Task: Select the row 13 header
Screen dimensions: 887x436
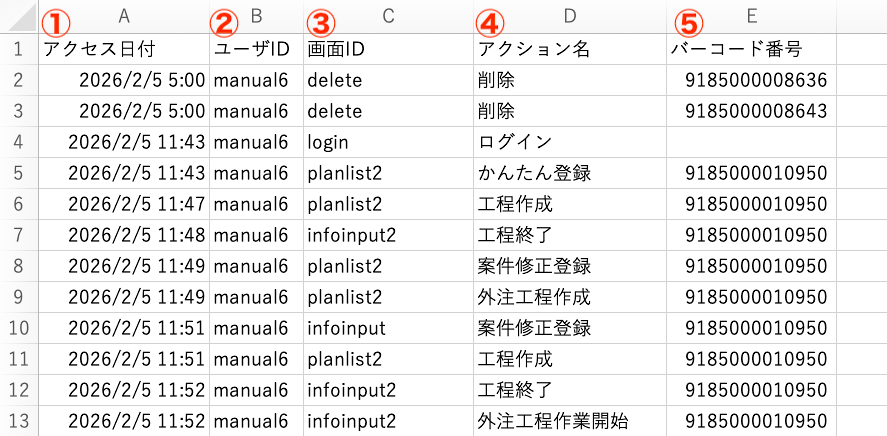Action: coord(18,421)
